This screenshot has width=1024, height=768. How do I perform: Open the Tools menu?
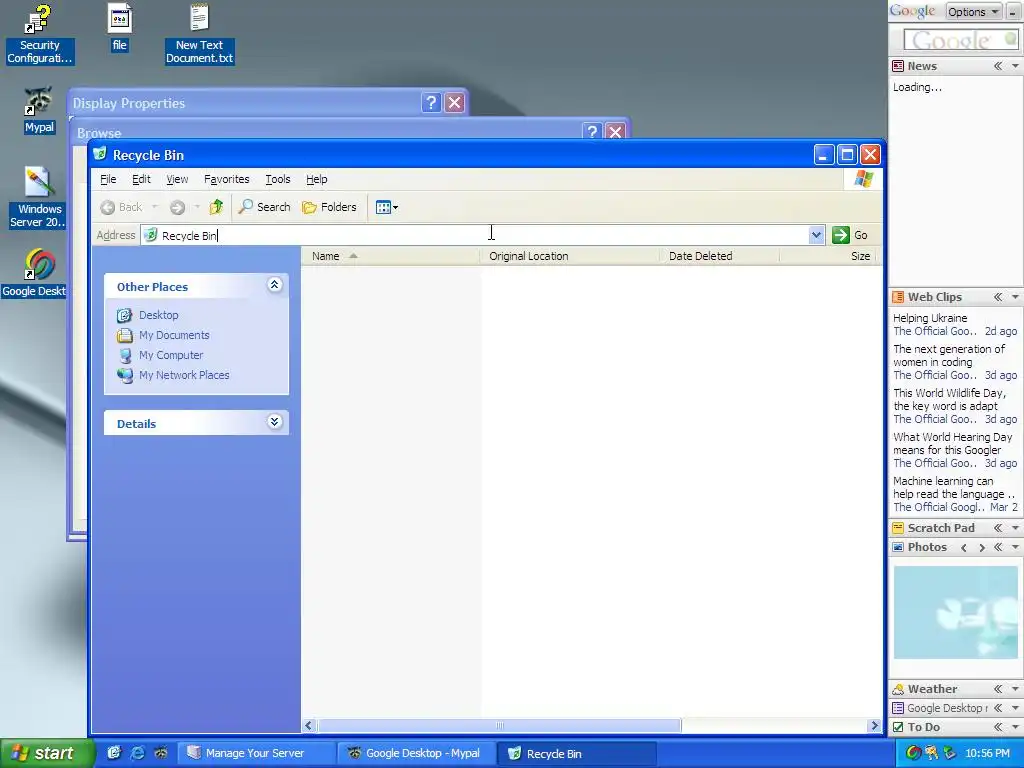(x=278, y=179)
